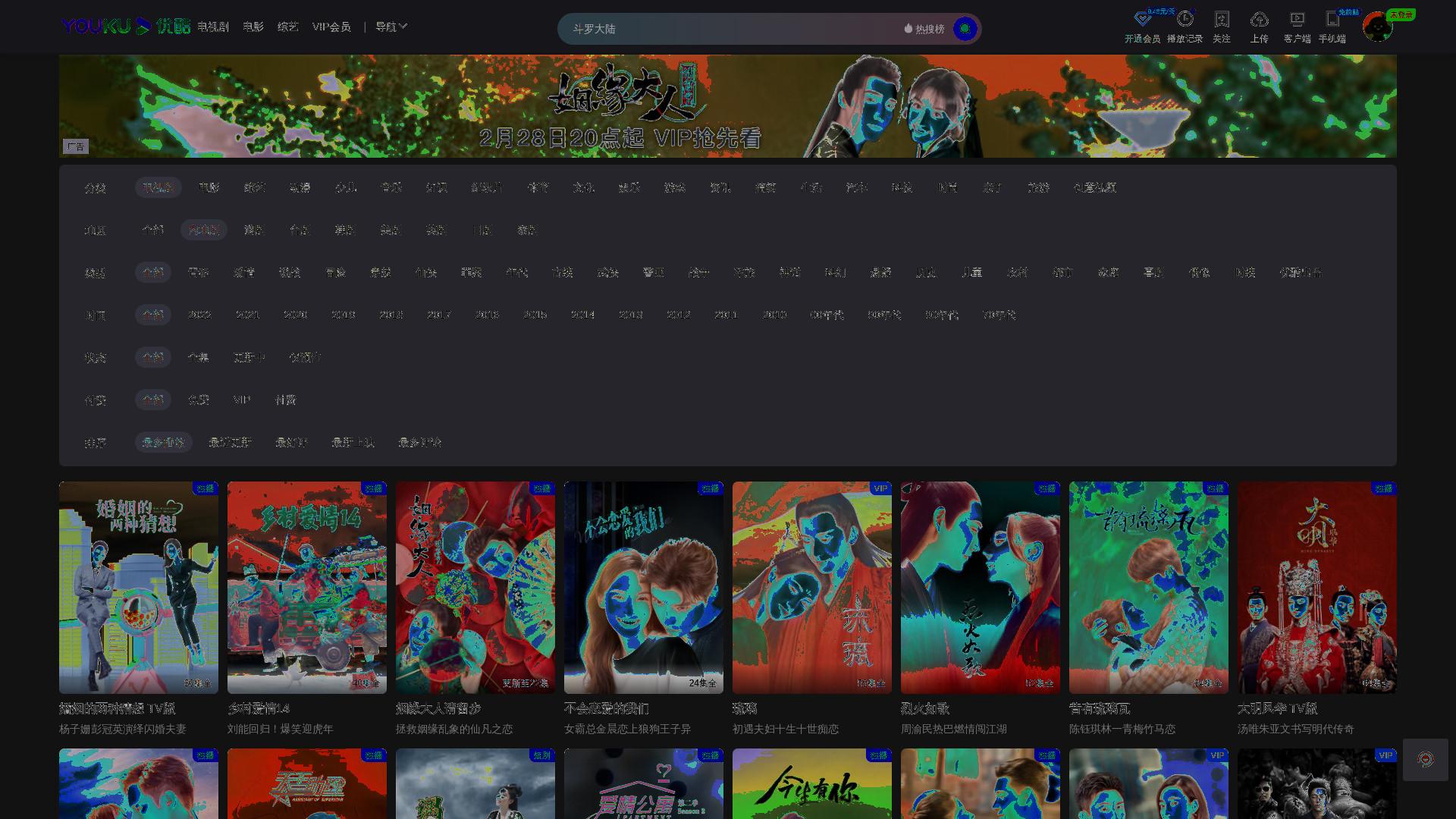Open the 电视剧 top nav item
Screen dimensions: 1456x819
click(213, 27)
